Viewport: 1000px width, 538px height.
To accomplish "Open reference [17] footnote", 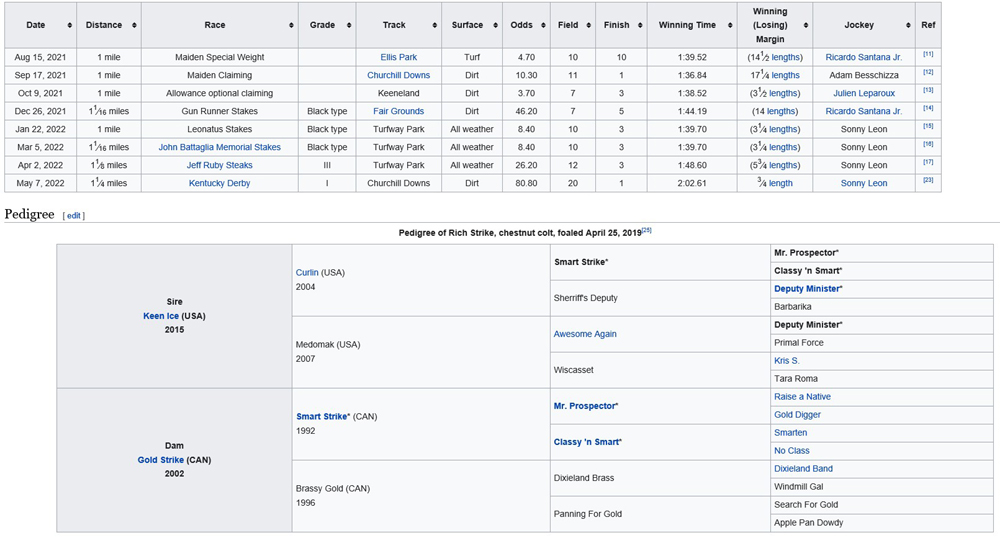I will coord(928,162).
